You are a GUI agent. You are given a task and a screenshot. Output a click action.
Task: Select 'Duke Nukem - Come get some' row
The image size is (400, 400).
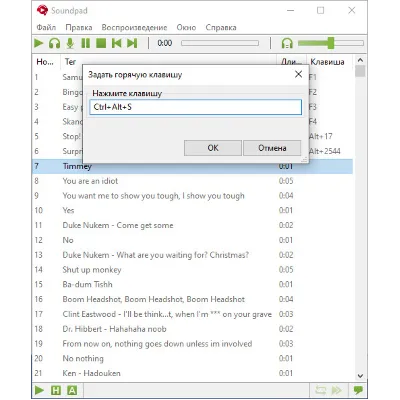pyautogui.click(x=193, y=225)
